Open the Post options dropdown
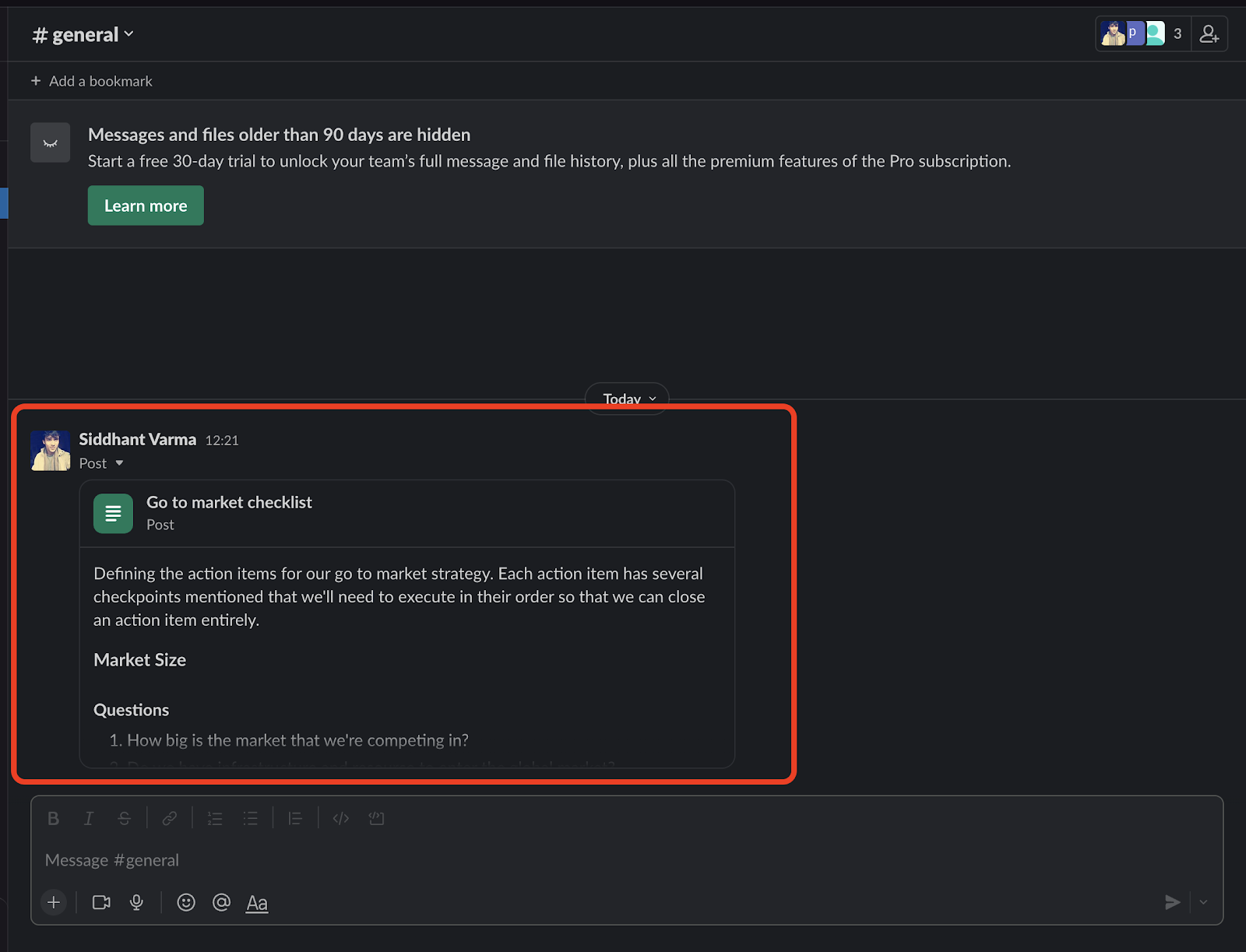This screenshot has height=952, width=1246. point(102,462)
